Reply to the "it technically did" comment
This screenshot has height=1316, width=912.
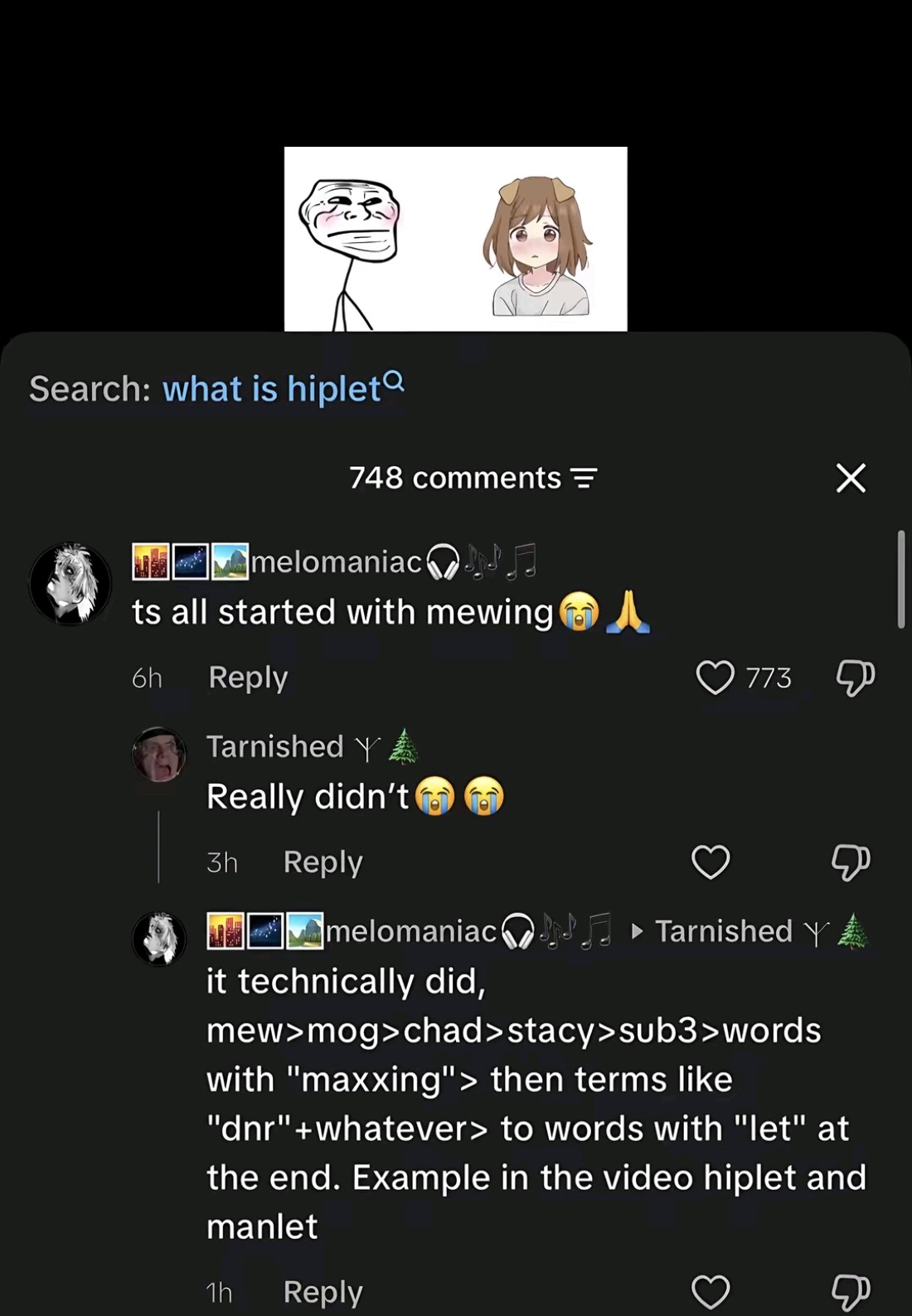click(x=323, y=1292)
